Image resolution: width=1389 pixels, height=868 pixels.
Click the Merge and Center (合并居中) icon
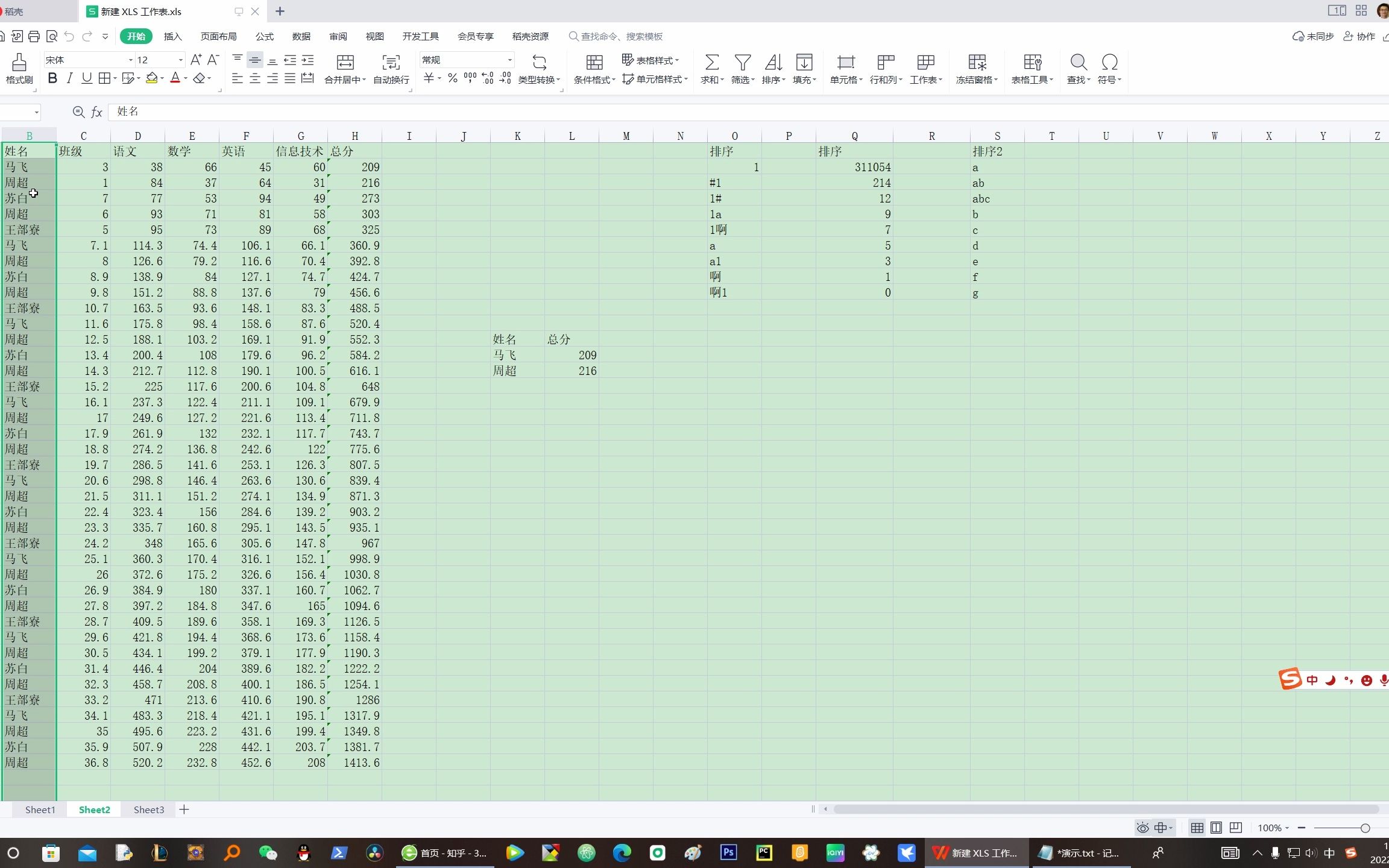(345, 63)
